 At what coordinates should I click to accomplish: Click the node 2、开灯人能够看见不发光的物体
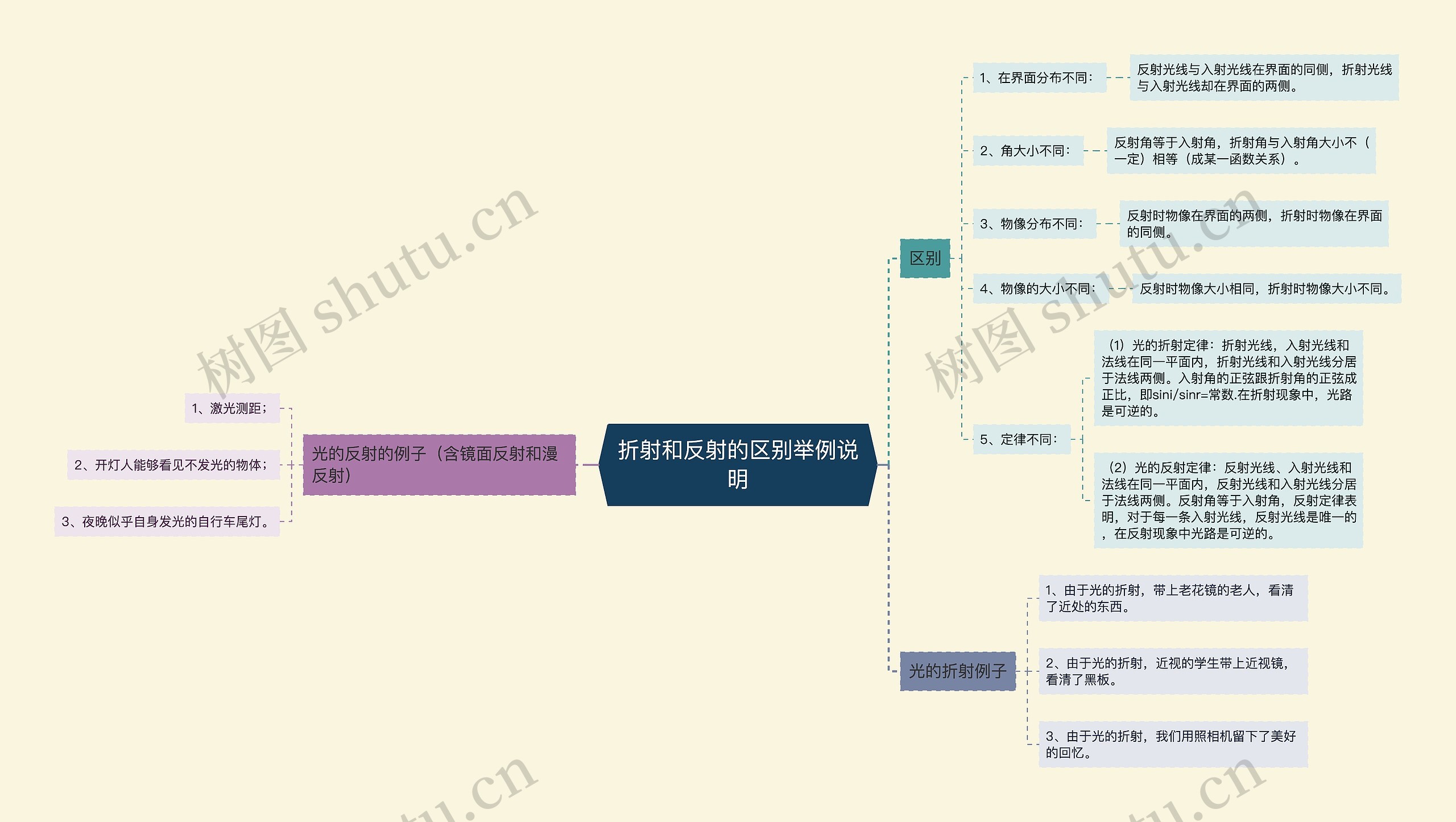tap(173, 465)
